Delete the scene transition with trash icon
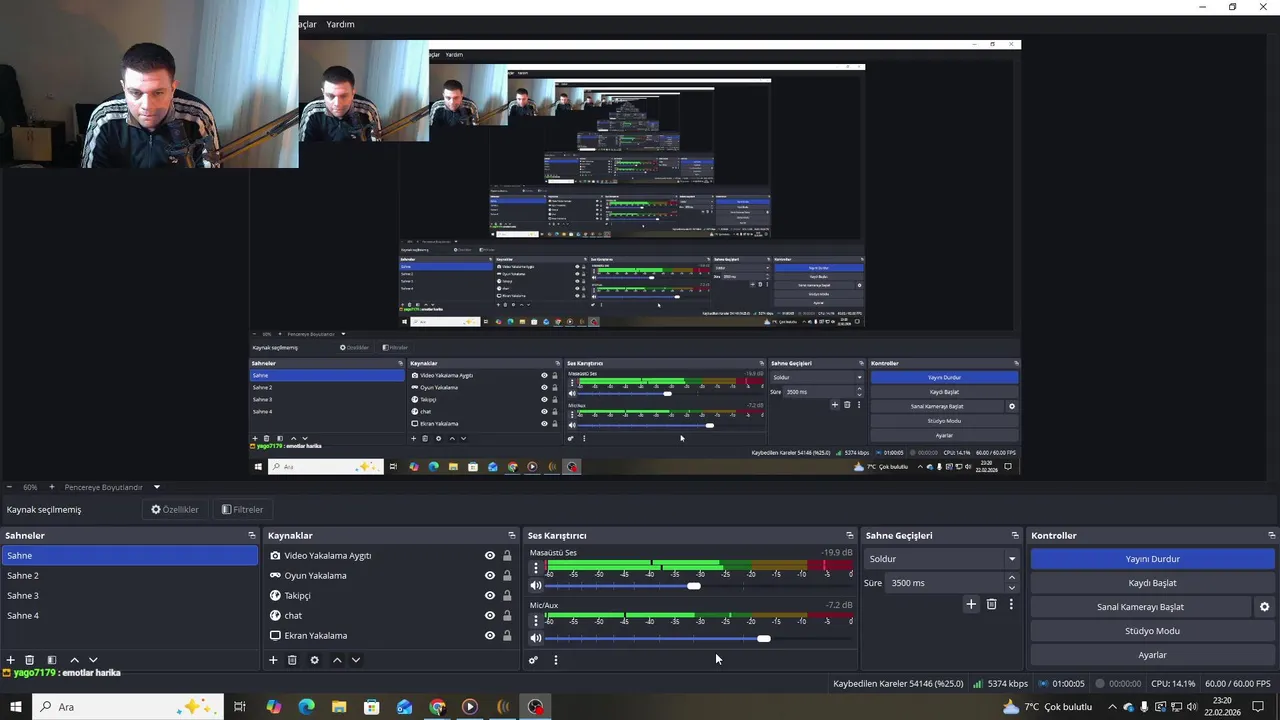Screen dimensions: 1280x720 [992, 604]
